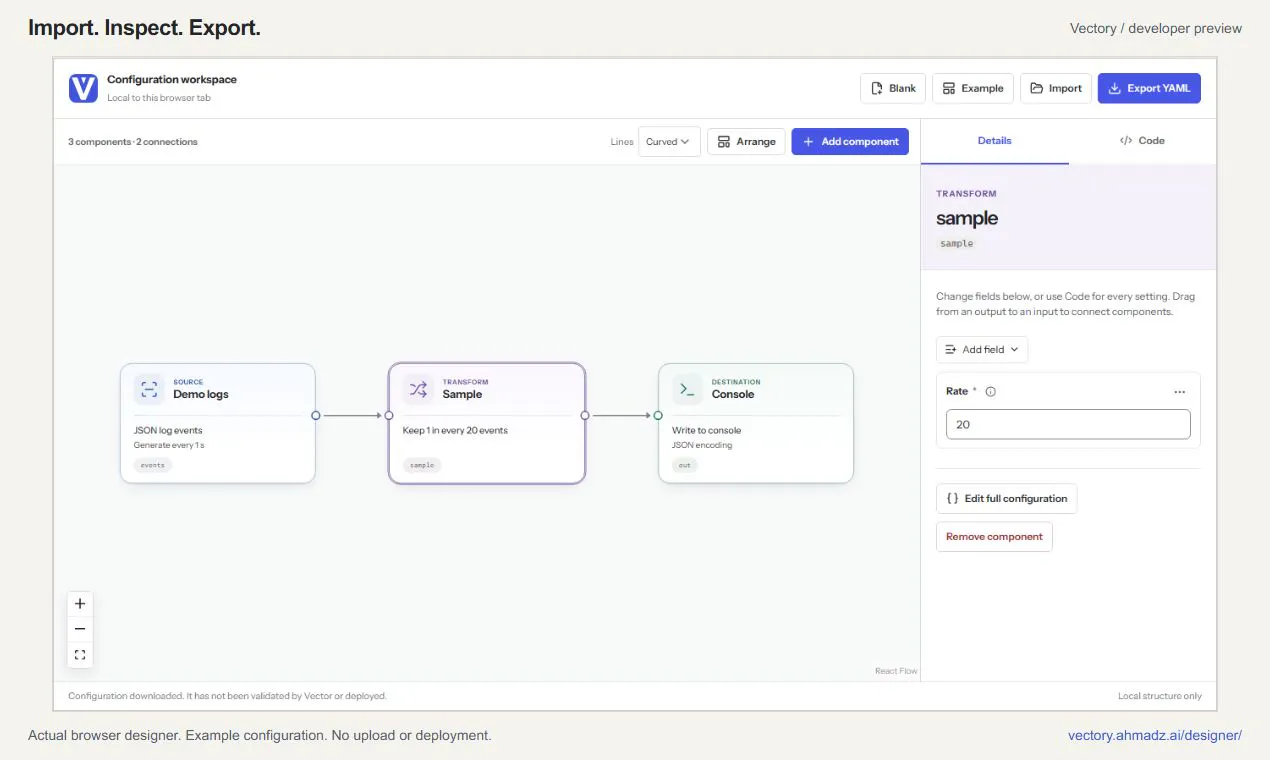Click the 'Configuration downloaded' status message
The image size is (1270, 760).
227,696
